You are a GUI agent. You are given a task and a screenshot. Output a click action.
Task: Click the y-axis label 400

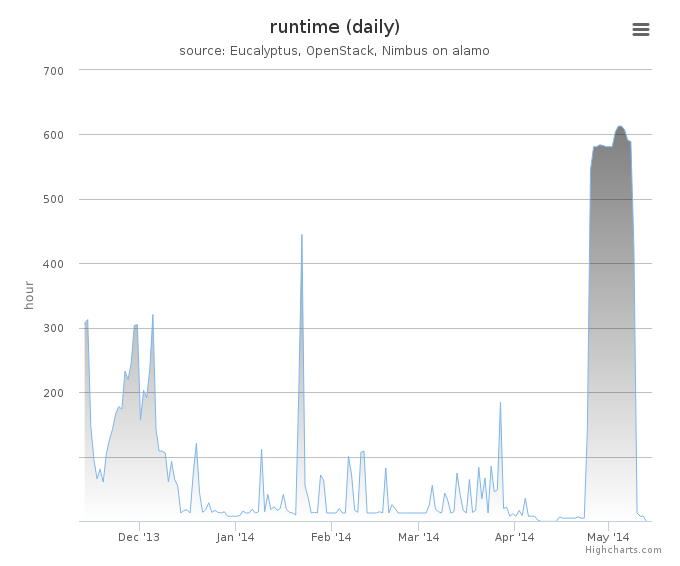click(x=53, y=264)
